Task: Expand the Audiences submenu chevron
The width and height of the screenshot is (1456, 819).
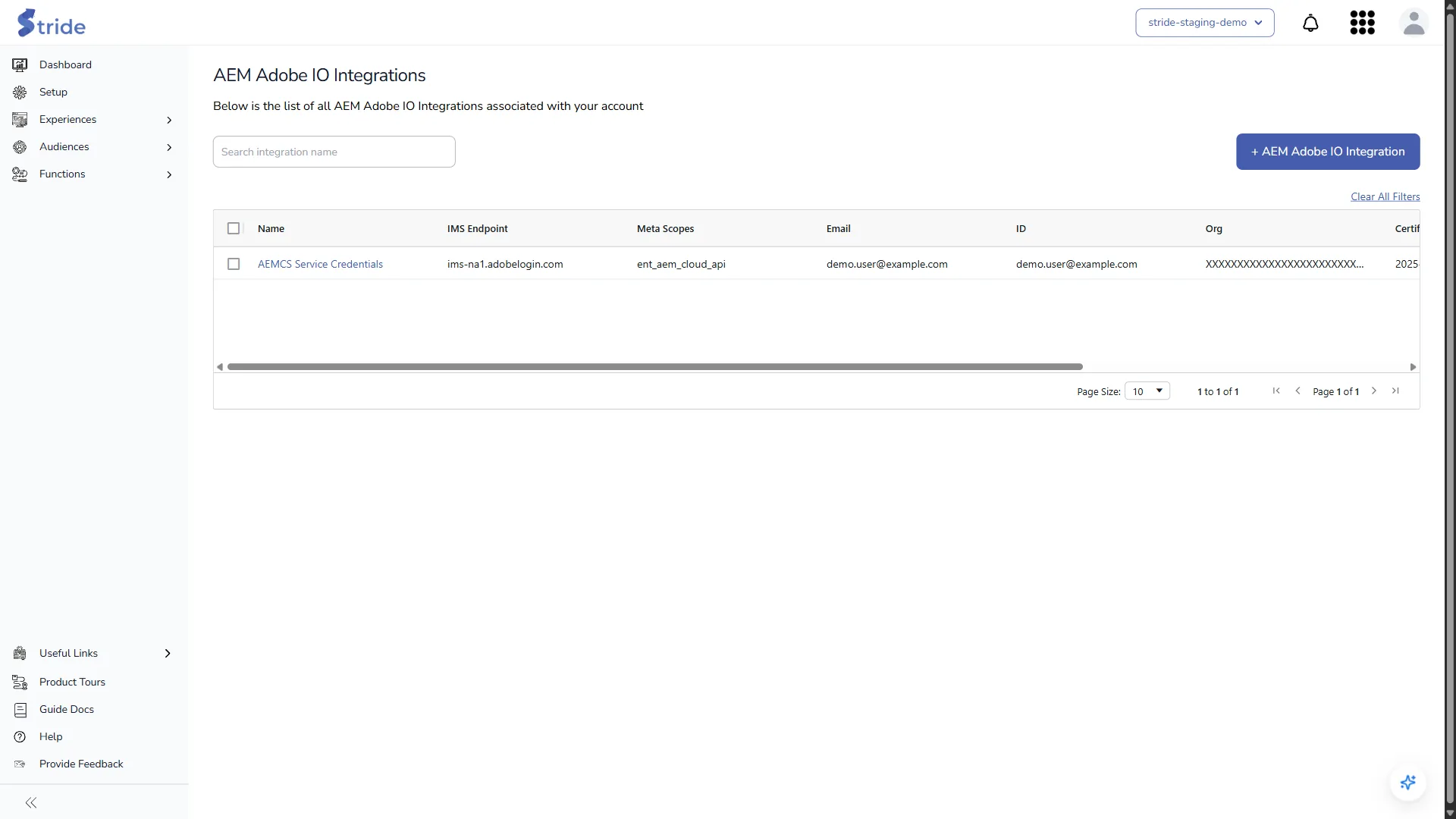Action: [169, 147]
